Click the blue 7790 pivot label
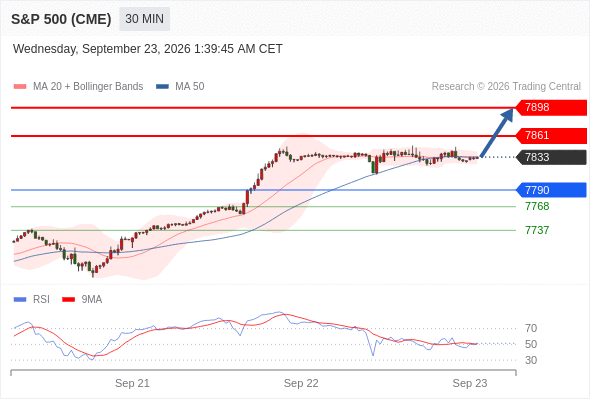Viewport: 590px width, 400px height. click(x=551, y=190)
